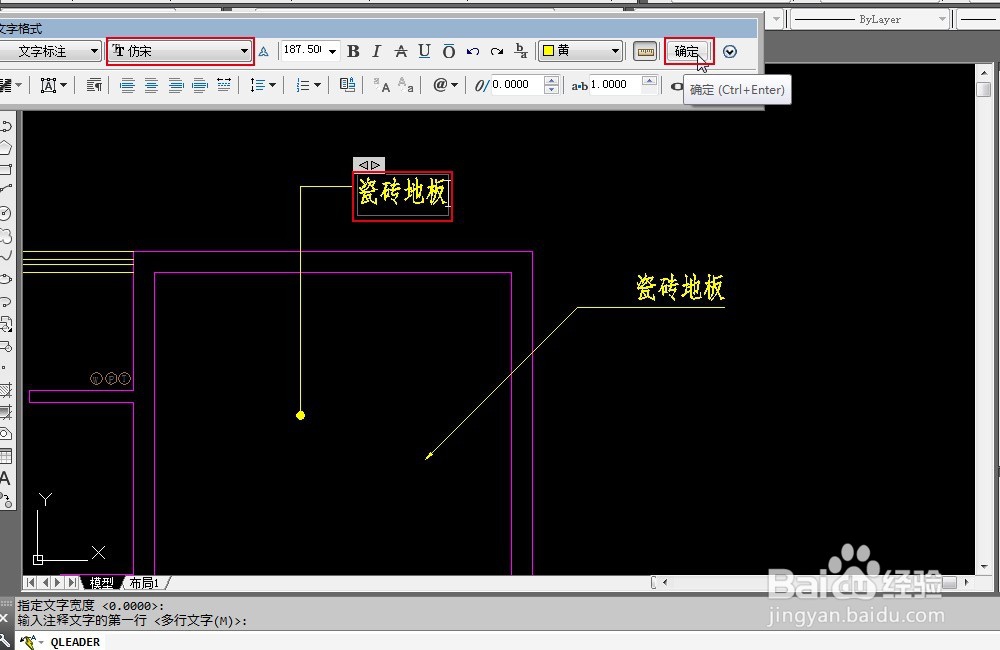Image resolution: width=1000 pixels, height=650 pixels.
Task: Convert text to lowercase
Action: tap(406, 85)
